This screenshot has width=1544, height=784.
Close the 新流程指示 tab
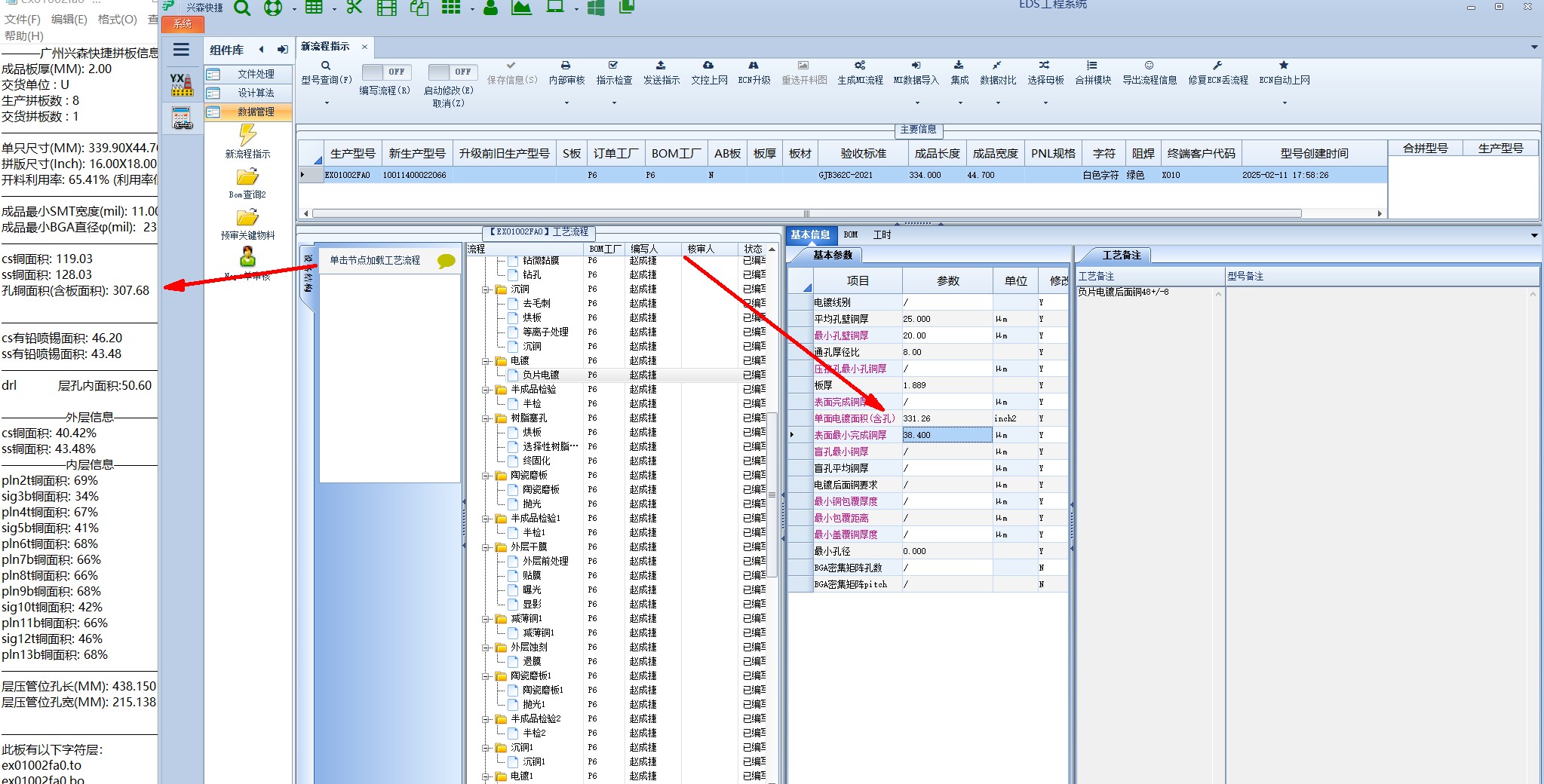pos(364,47)
